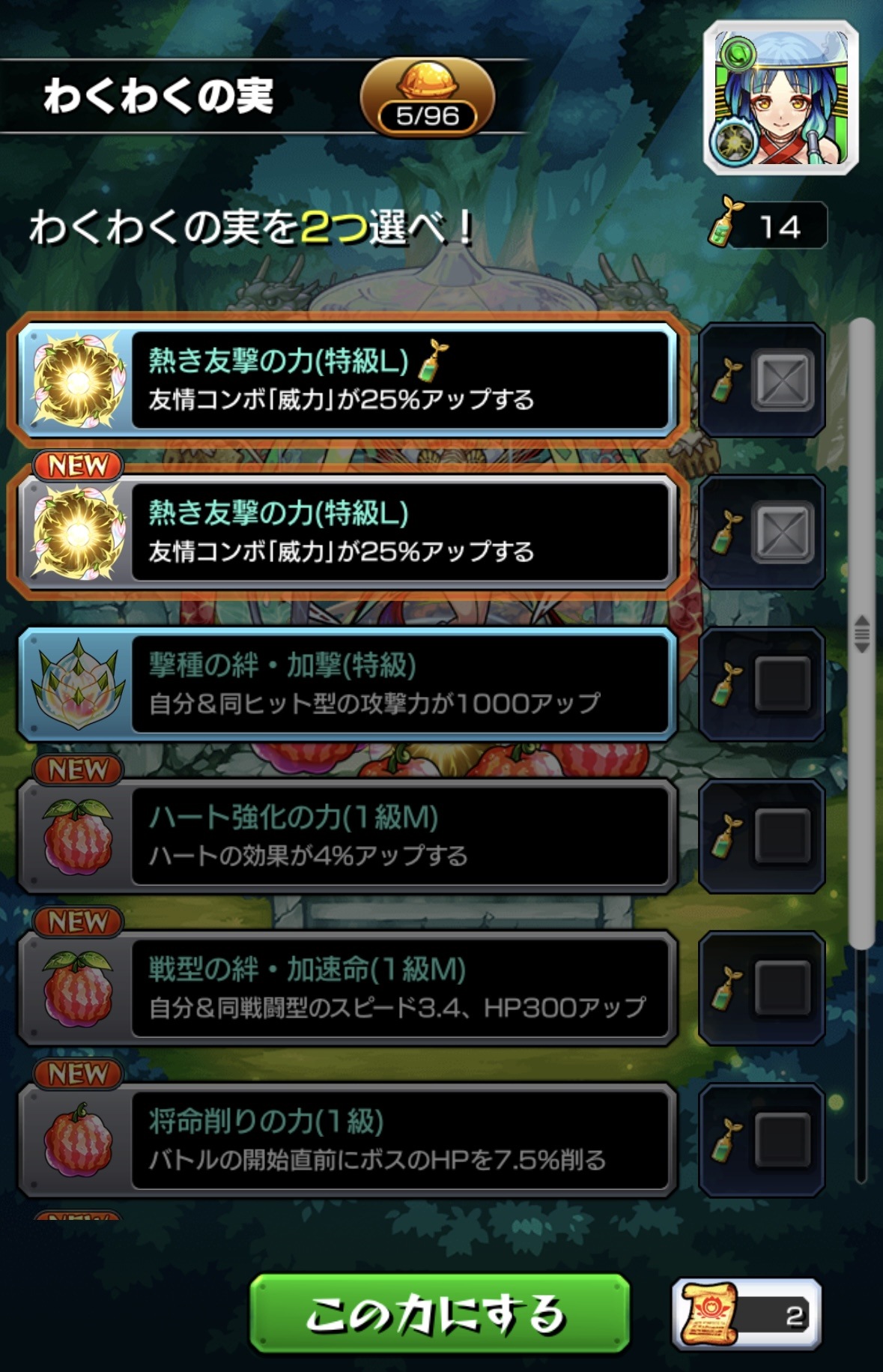This screenshot has height=1372, width=883.
Task: Click the scrollbar handle on the fruit list
Action: tap(862, 633)
